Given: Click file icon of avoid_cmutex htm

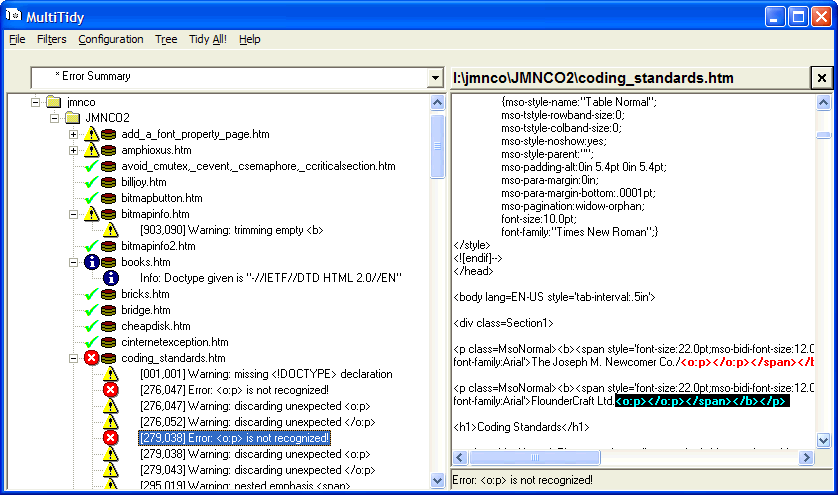Looking at the screenshot, I should 108,166.
